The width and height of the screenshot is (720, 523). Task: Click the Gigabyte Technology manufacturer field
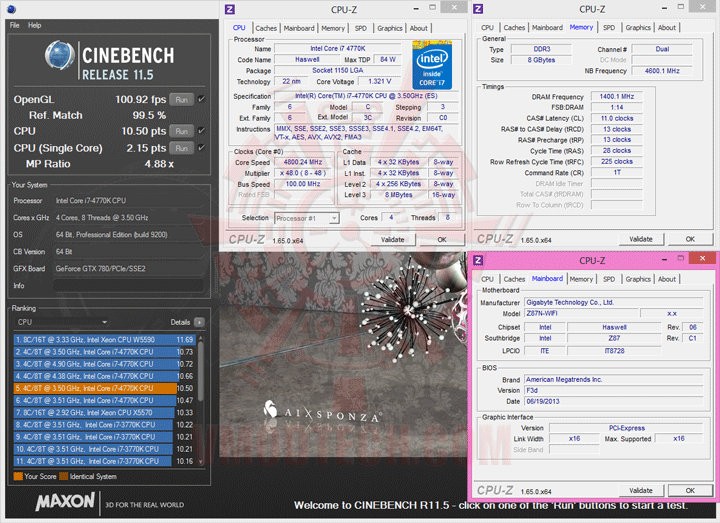pyautogui.click(x=613, y=303)
